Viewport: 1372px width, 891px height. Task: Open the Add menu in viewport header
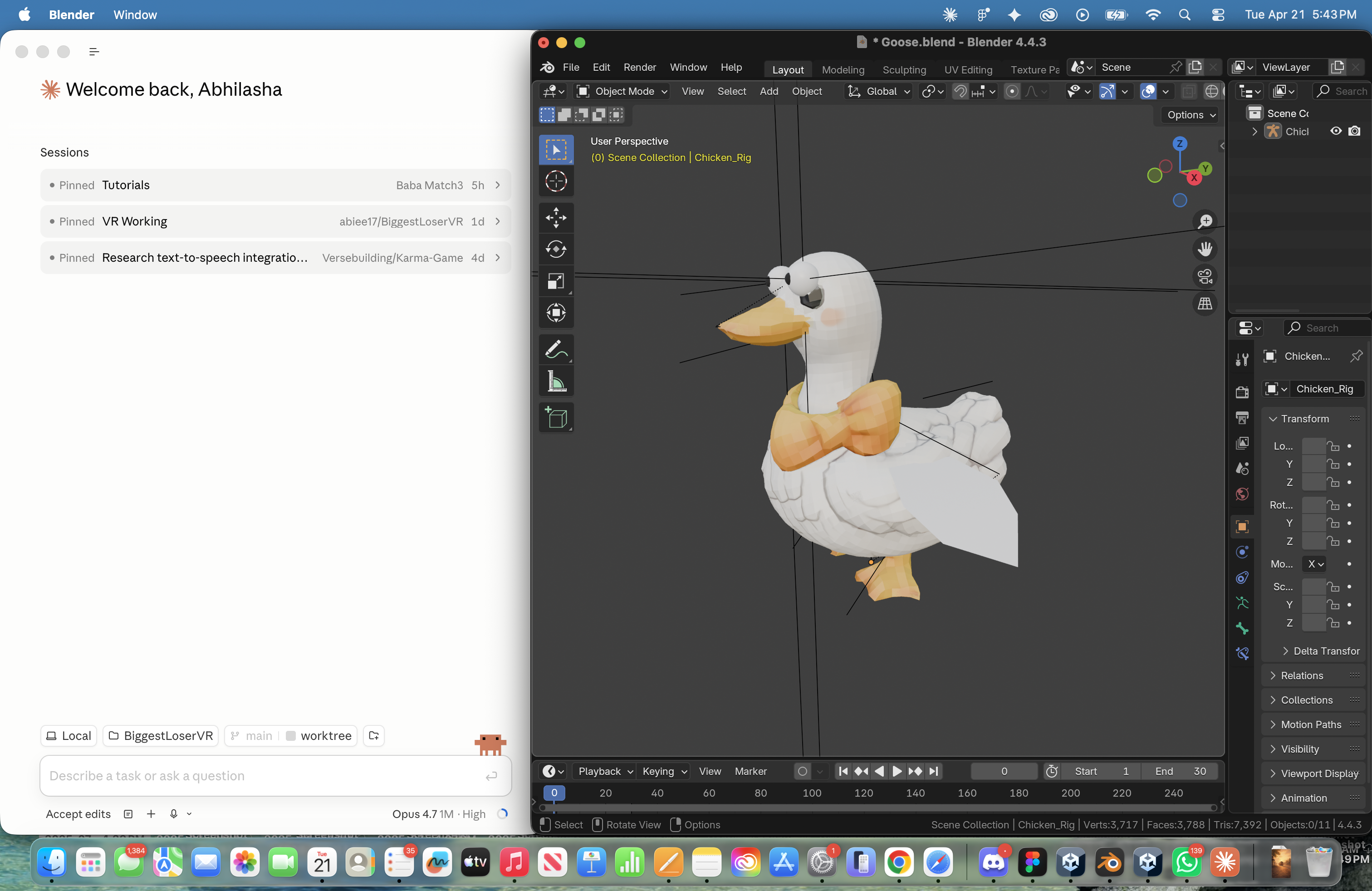tap(769, 91)
